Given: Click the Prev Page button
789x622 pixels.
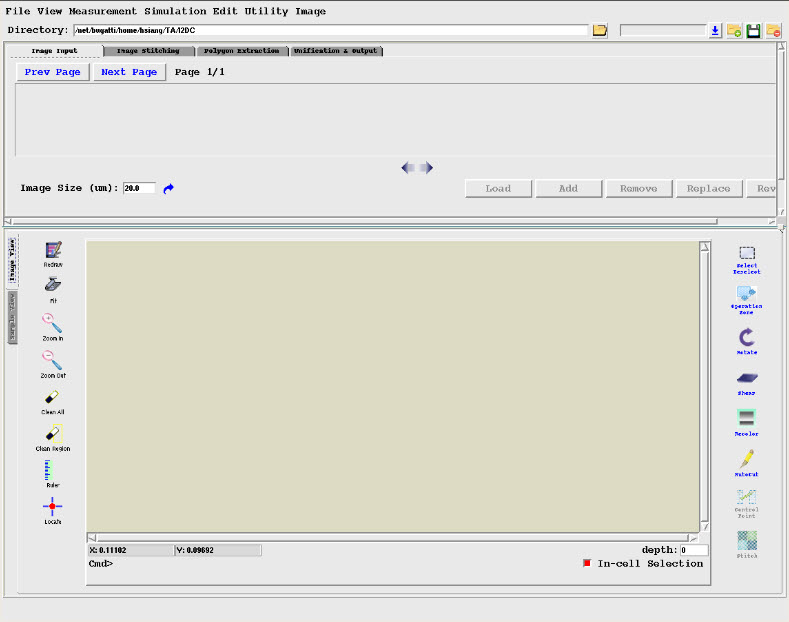Looking at the screenshot, I should pos(52,72).
